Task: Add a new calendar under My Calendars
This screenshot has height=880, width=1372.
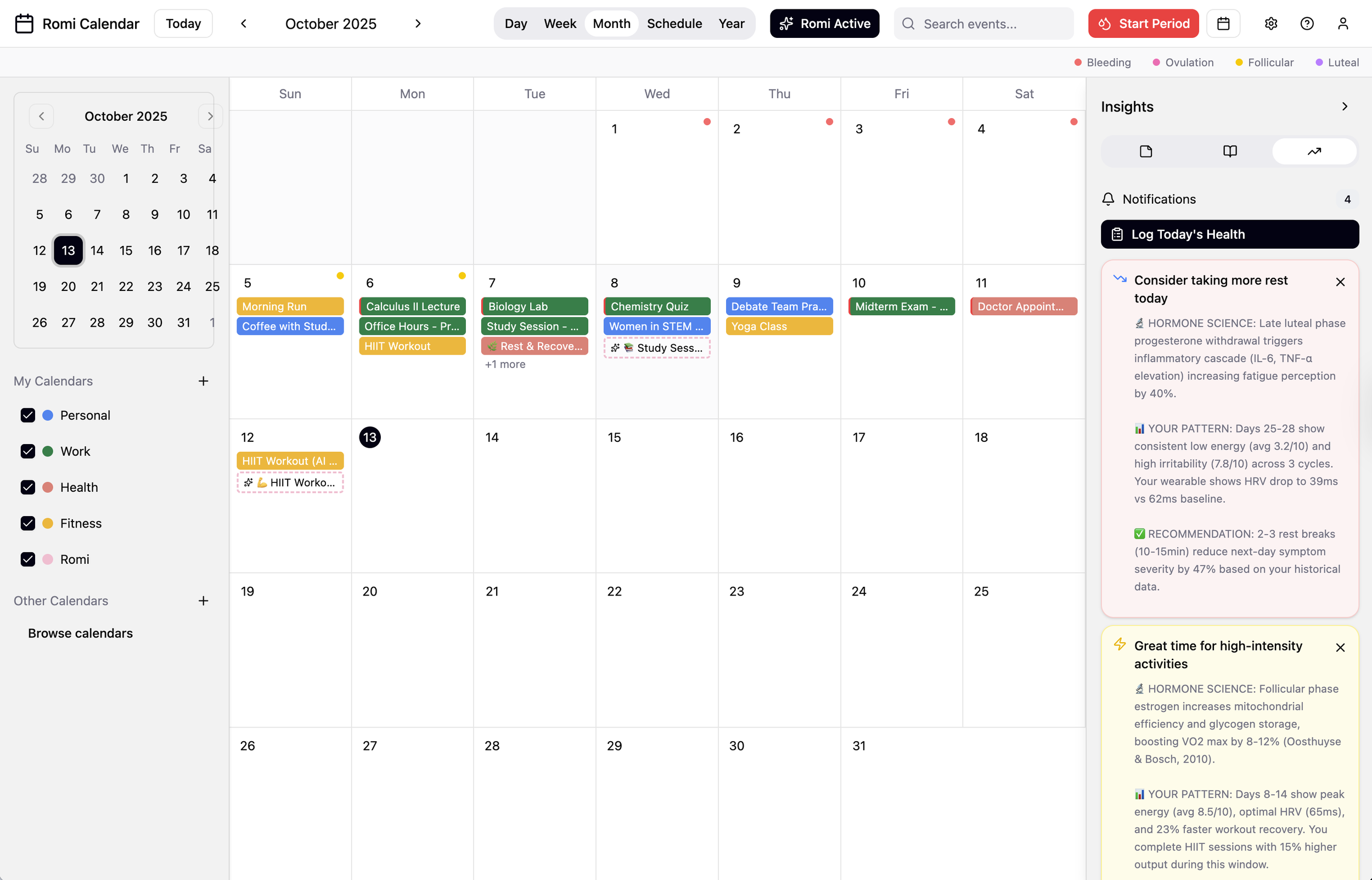Action: 204,381
